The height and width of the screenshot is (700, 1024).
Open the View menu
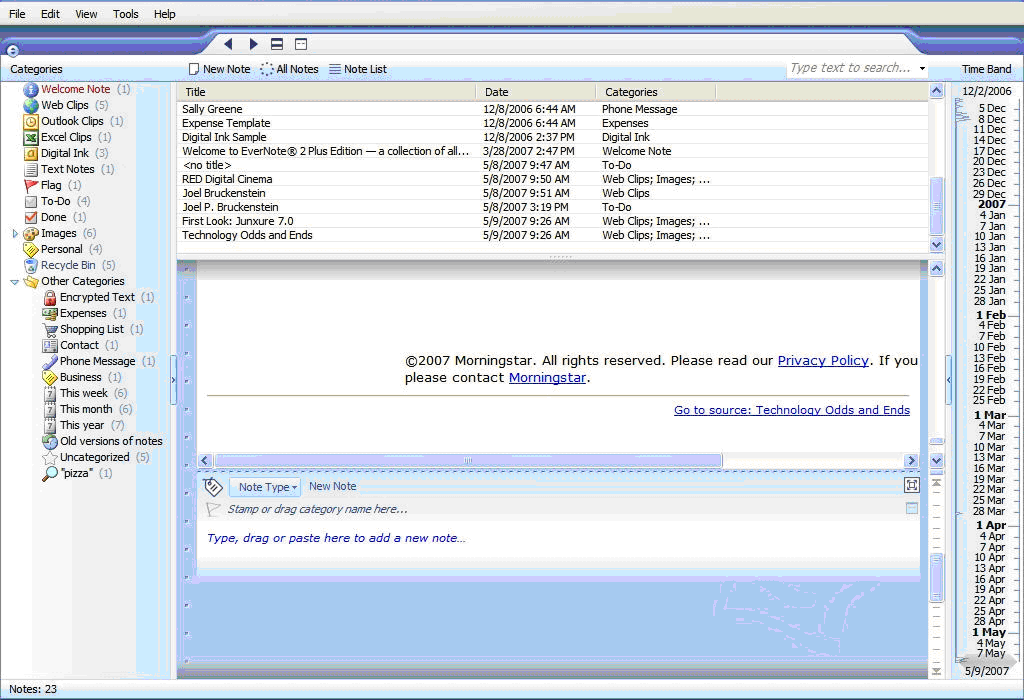click(86, 14)
